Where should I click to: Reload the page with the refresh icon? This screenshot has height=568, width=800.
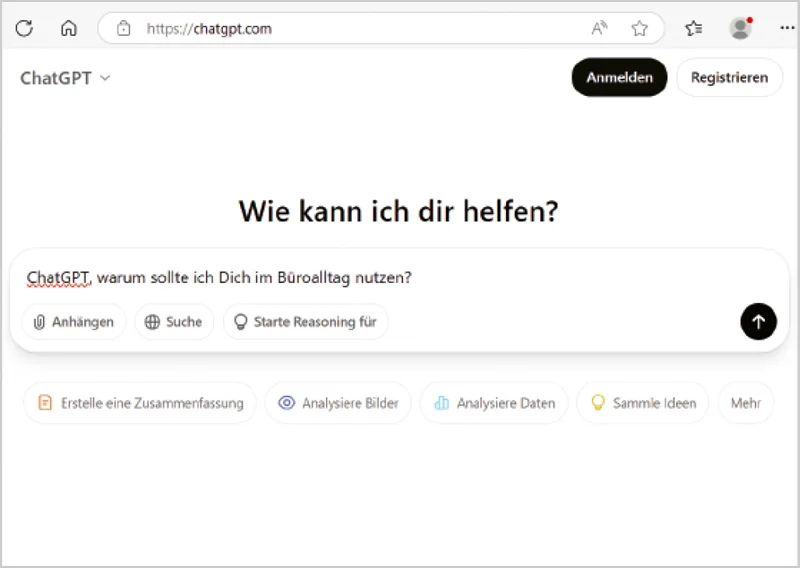click(24, 28)
